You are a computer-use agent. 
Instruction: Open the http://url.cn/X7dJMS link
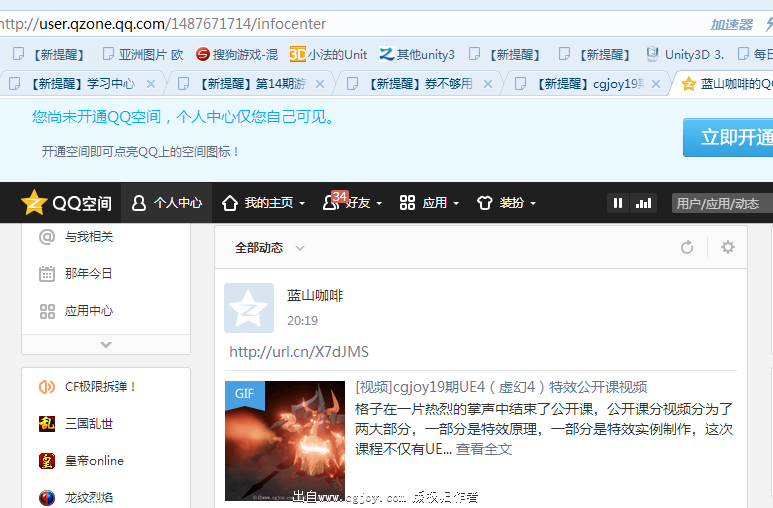coord(299,352)
